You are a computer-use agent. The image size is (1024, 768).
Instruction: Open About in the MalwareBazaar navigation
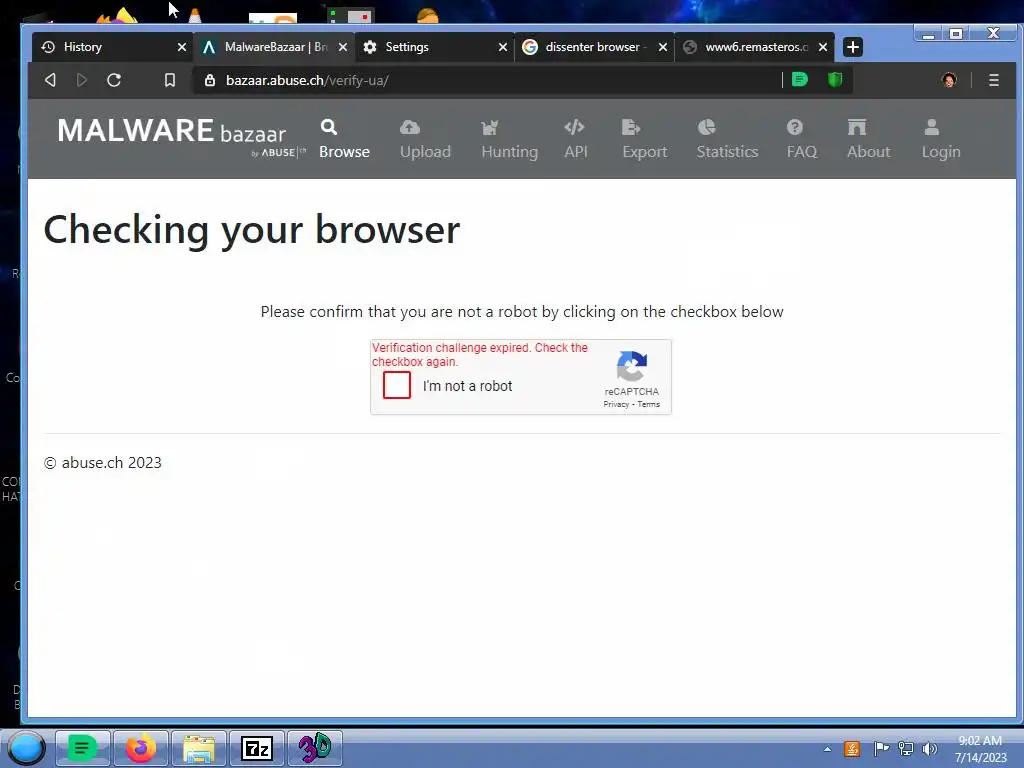[868, 138]
